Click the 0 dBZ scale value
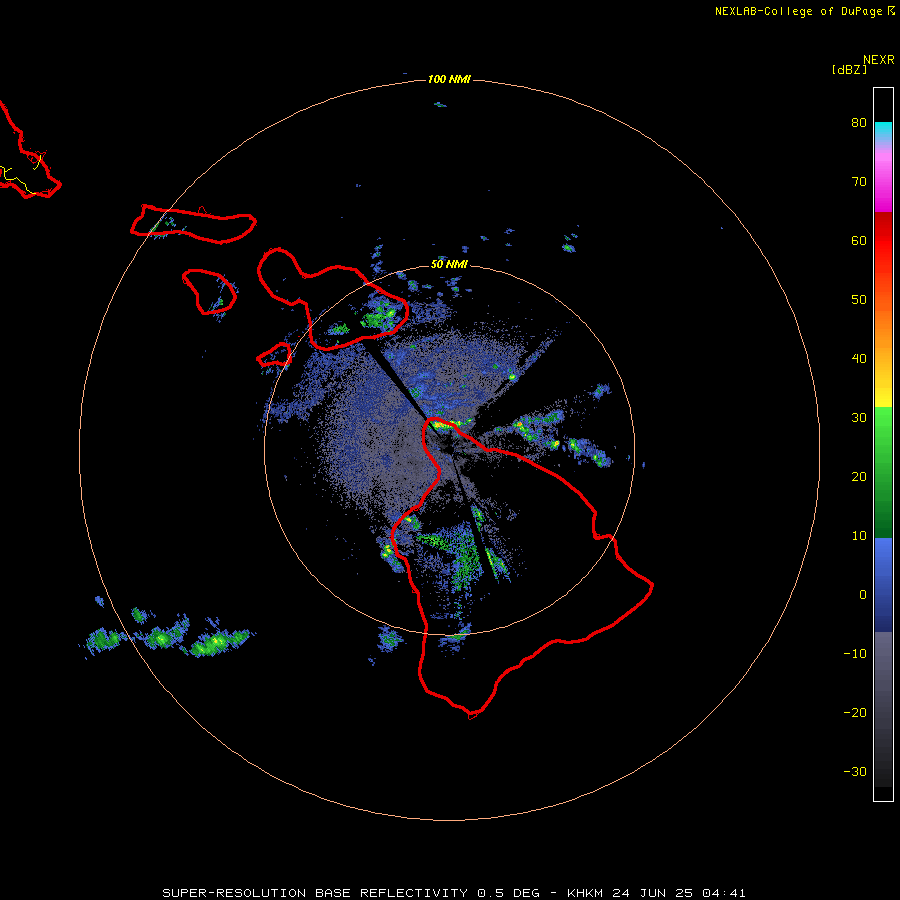 click(863, 595)
